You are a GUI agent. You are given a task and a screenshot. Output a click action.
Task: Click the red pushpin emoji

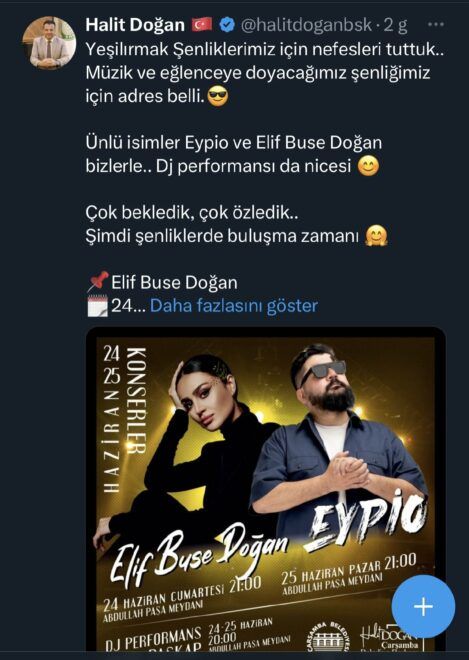coord(98,282)
